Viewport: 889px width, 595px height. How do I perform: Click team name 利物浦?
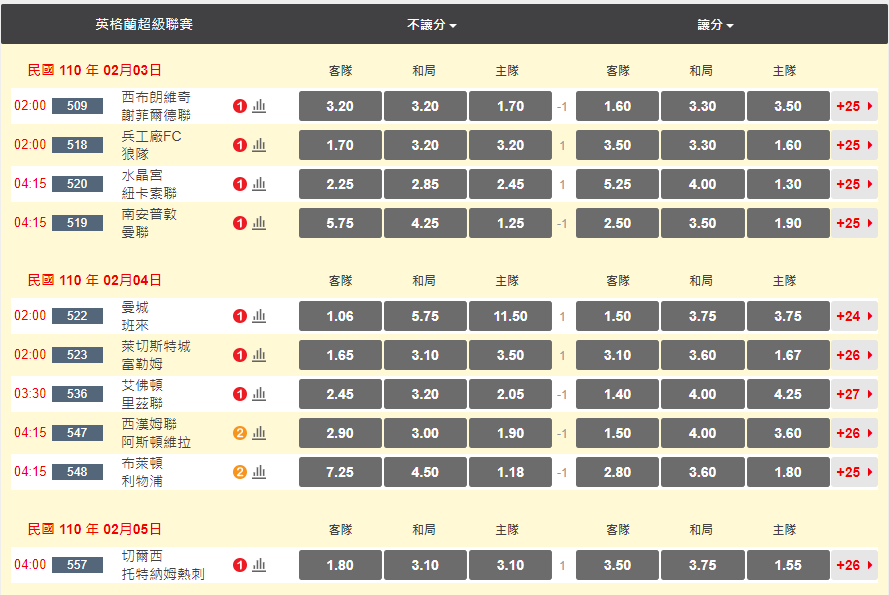coord(142,481)
